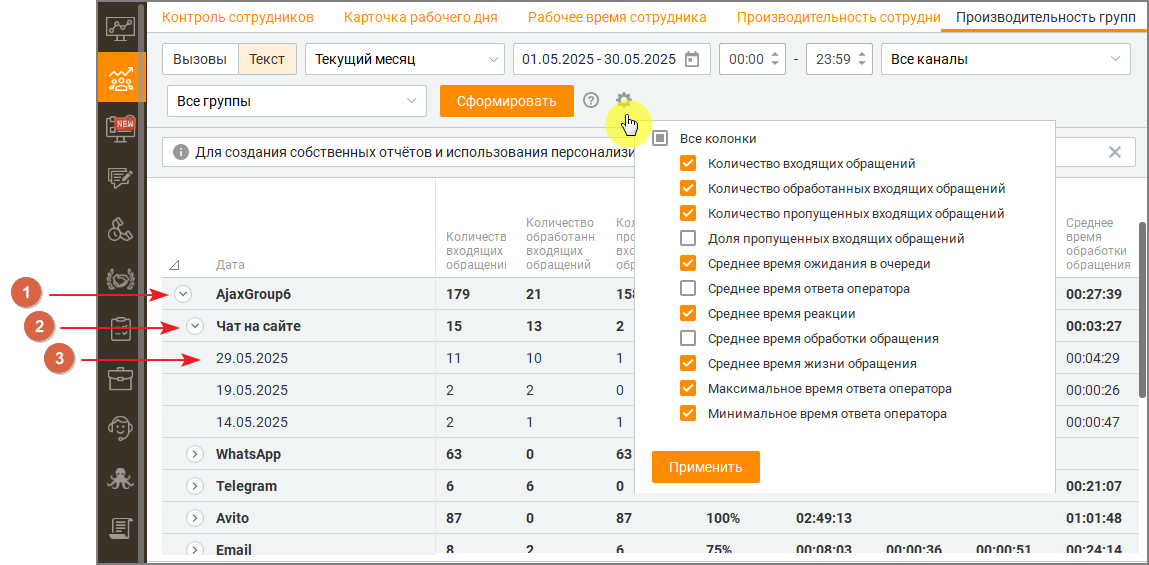Screen dimensions: 1149x565
Task: Switch to Производительность сотрудников tab
Action: coord(839,17)
